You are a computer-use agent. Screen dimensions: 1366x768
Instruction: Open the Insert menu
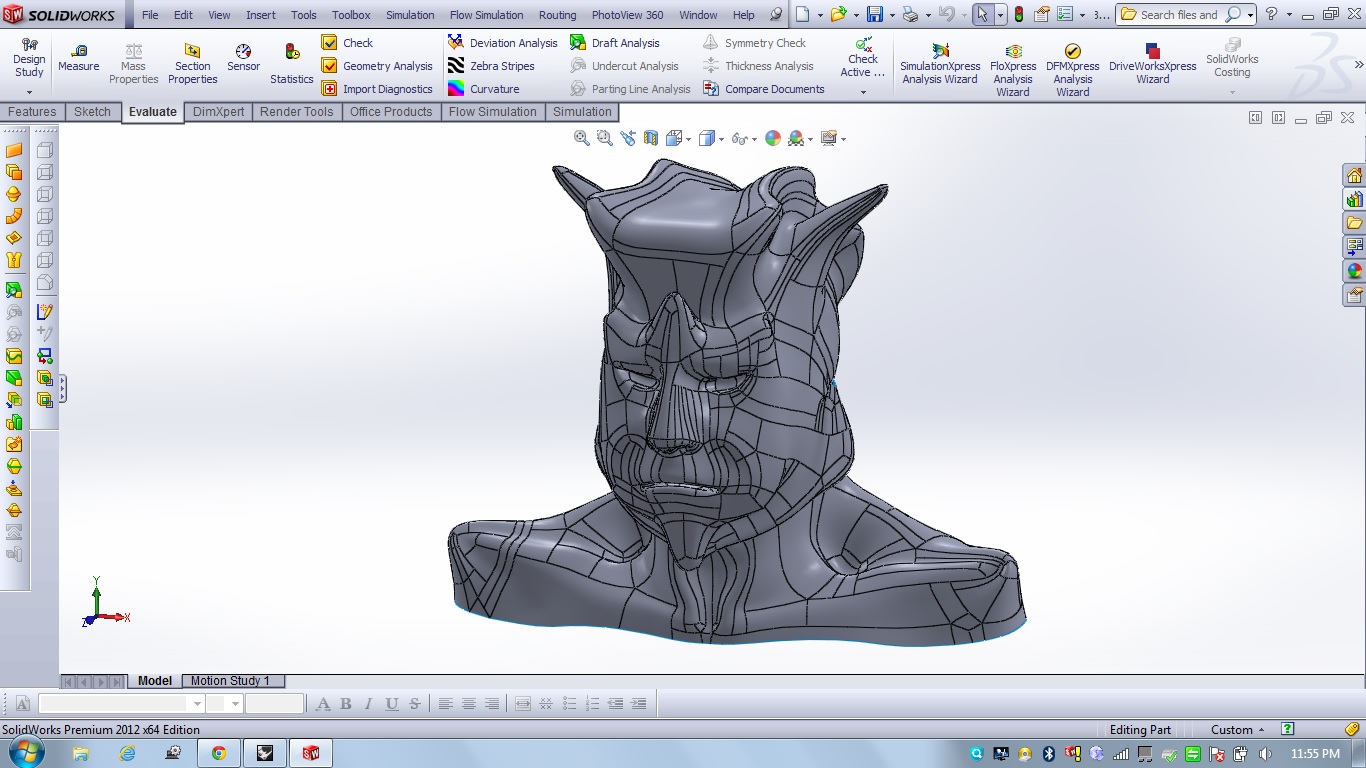[x=261, y=15]
